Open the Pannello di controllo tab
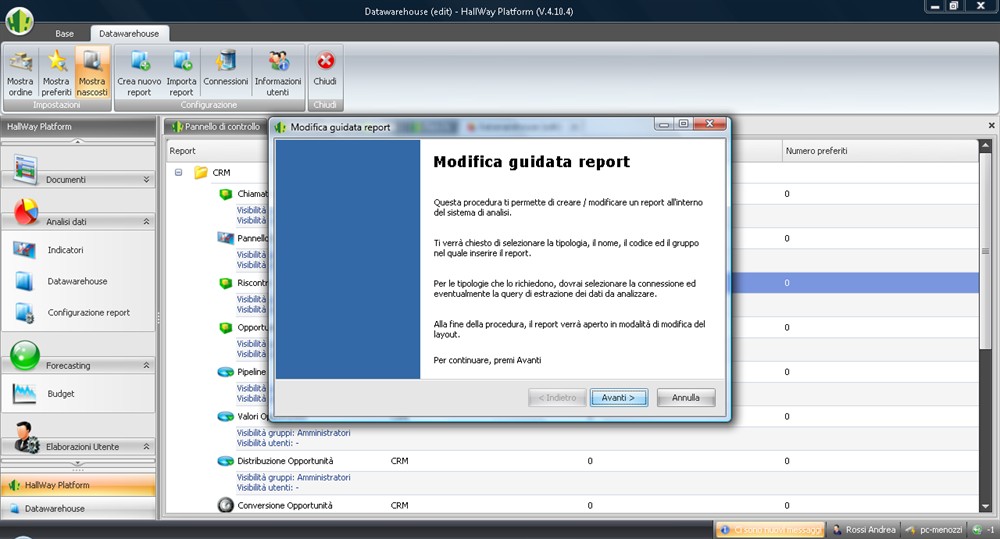1000x539 pixels. click(216, 127)
